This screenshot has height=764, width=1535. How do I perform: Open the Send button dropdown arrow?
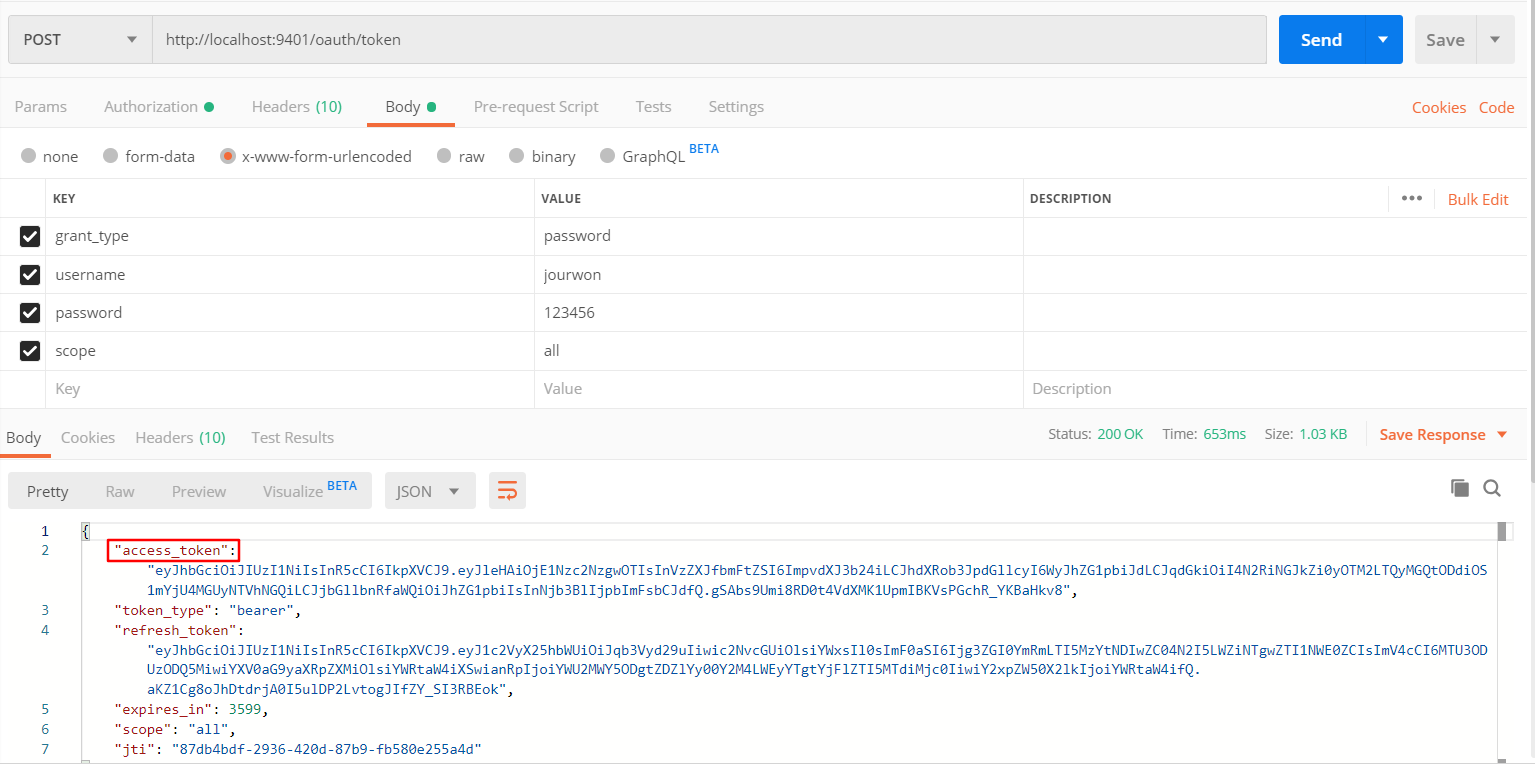click(x=1384, y=39)
